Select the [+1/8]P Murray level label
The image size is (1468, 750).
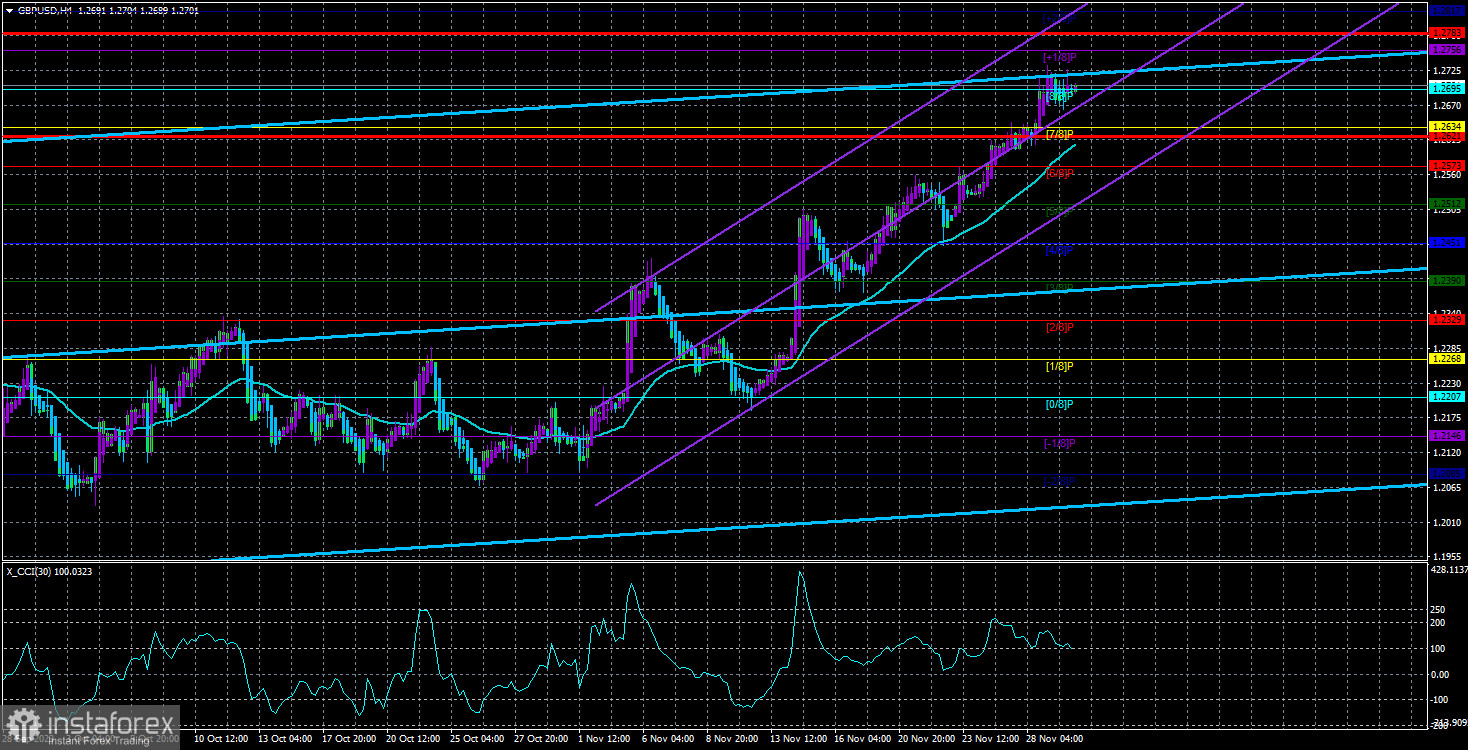tap(1059, 57)
